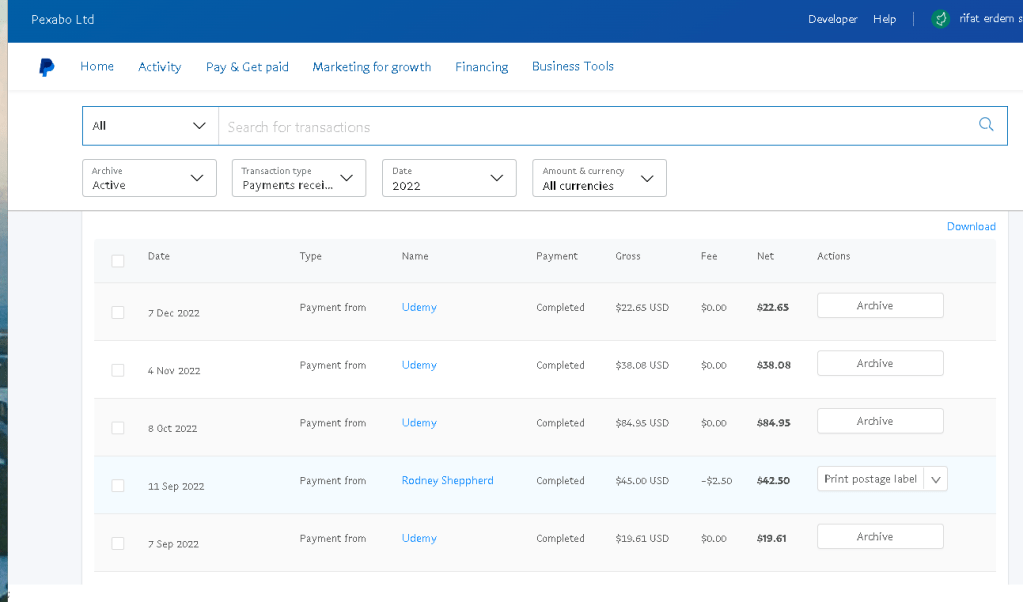Click the Date column header
Image resolution: width=1023 pixels, height=602 pixels.
(x=159, y=256)
